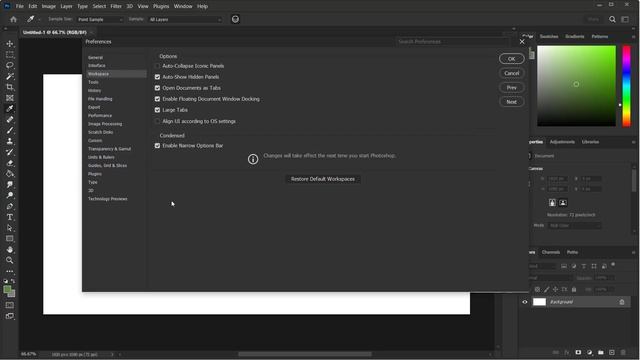Toggle Enable Floating Document Window Docking
This screenshot has height=360, width=640.
tap(158, 99)
